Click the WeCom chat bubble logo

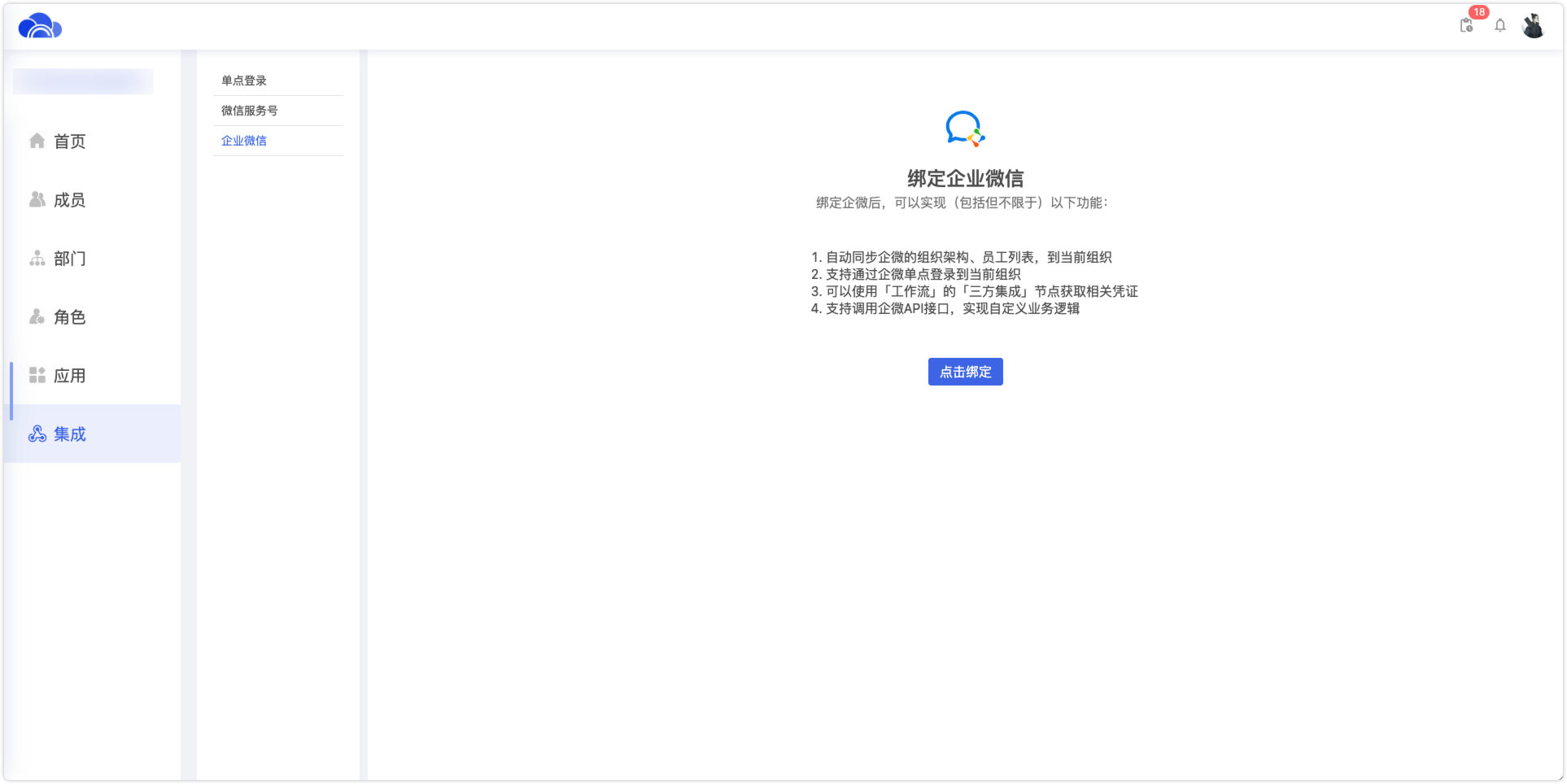[965, 128]
